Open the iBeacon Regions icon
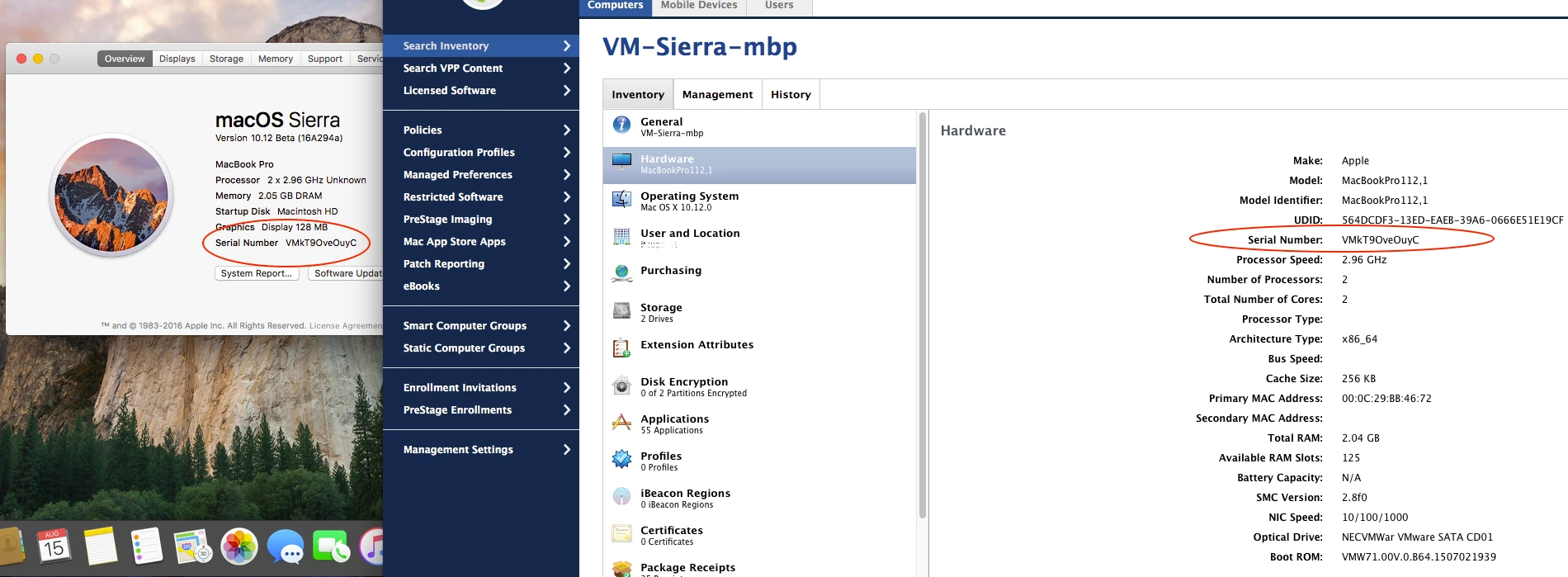1568x577 pixels. 621,496
